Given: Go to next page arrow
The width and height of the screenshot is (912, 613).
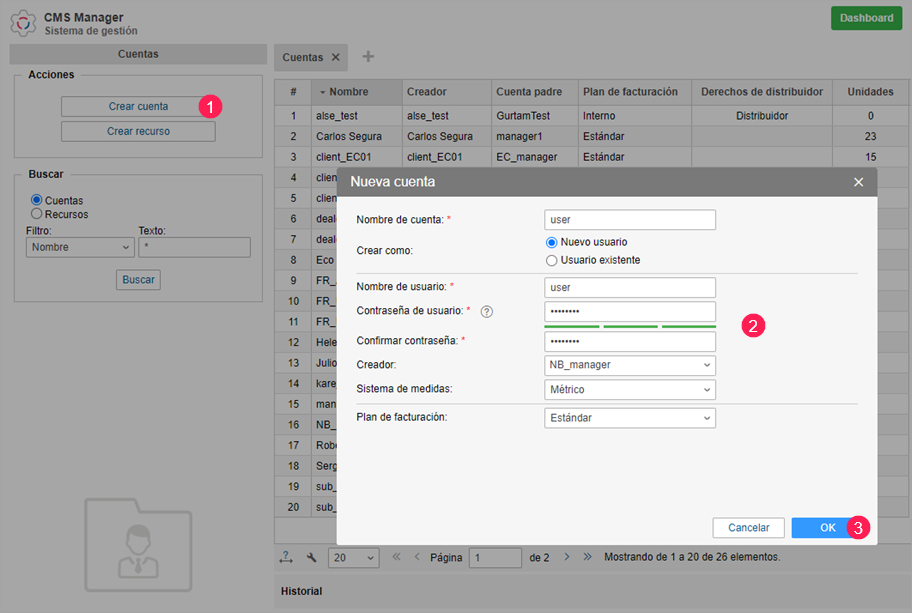Looking at the screenshot, I should pyautogui.click(x=567, y=557).
